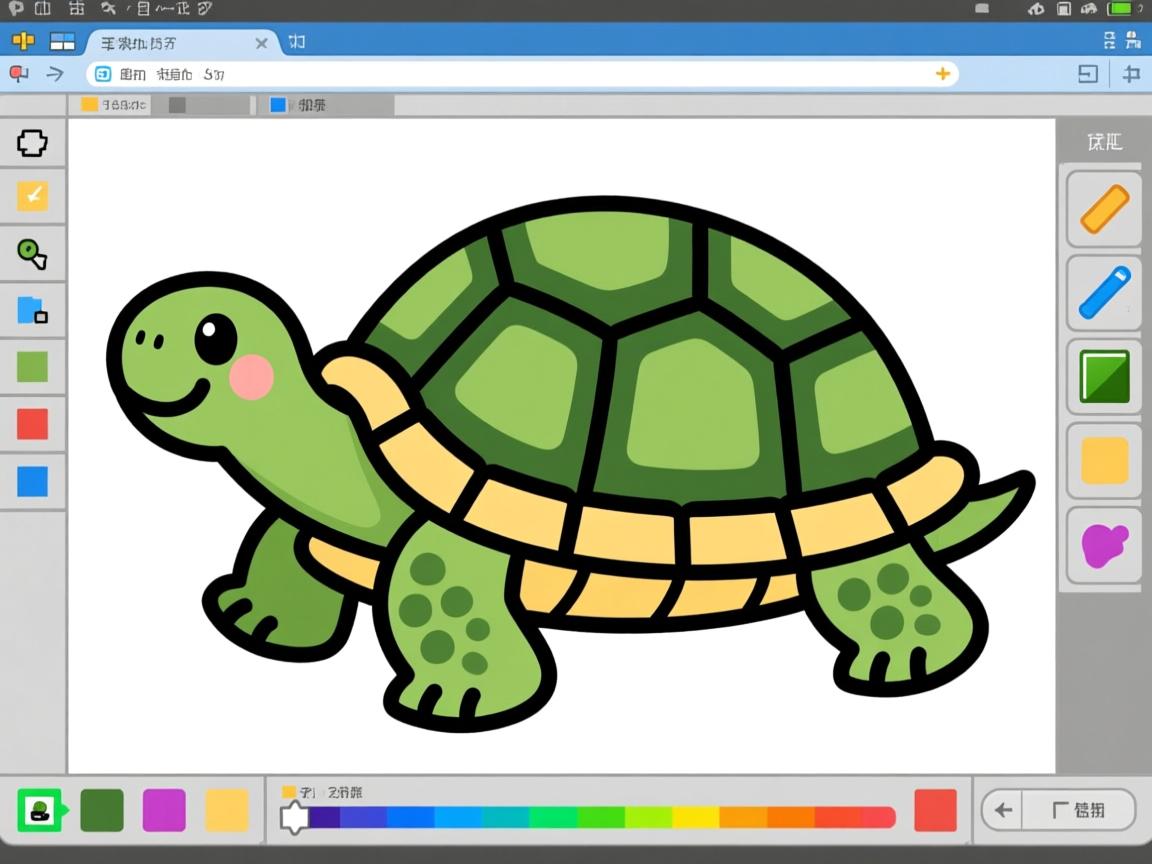Click the address bar input field
Viewport: 1152px width, 864px height.
pyautogui.click(x=520, y=74)
